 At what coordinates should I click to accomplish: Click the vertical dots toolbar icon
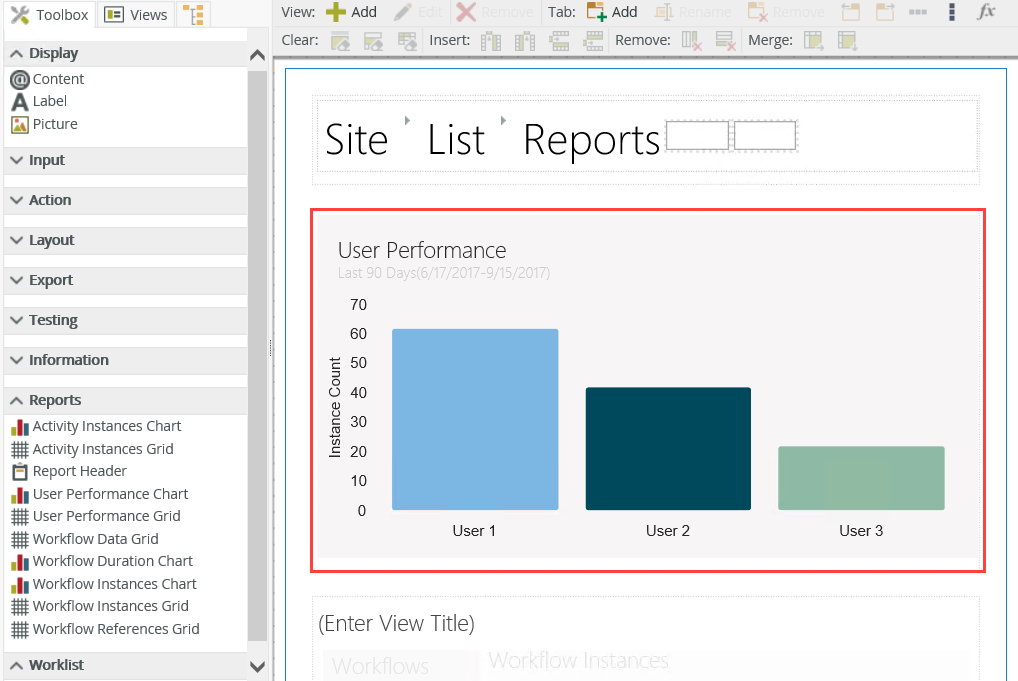pos(951,12)
